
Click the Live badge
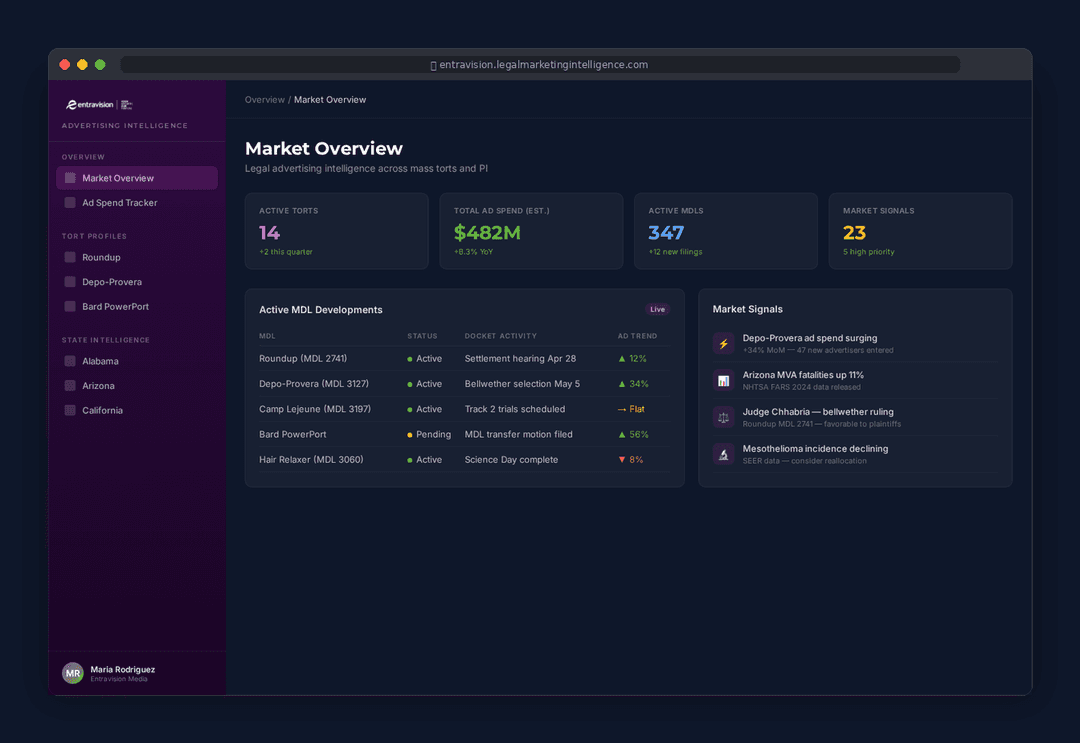pos(657,309)
